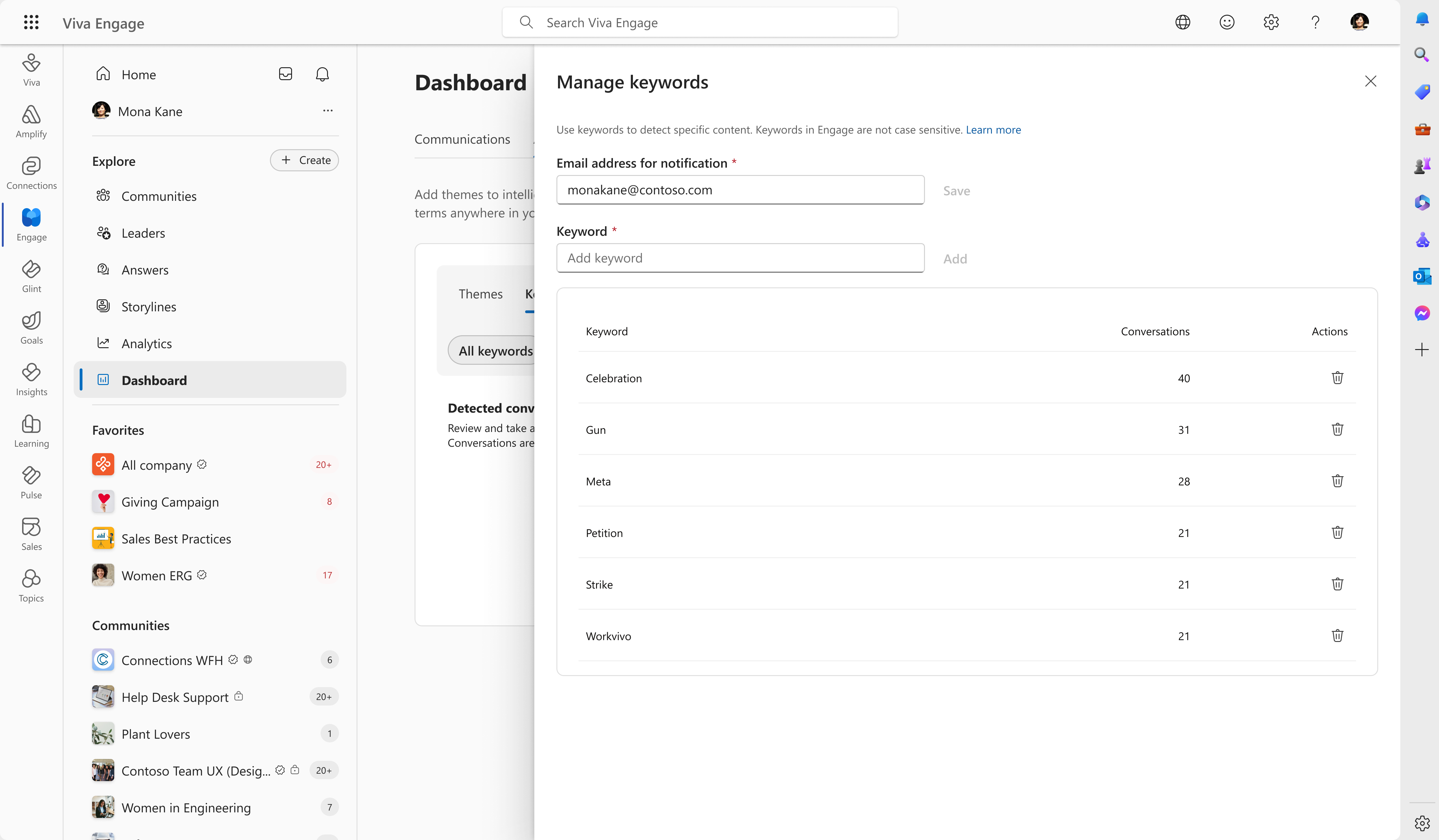Open the feedback smiley icon
1439x840 pixels.
(x=1226, y=22)
